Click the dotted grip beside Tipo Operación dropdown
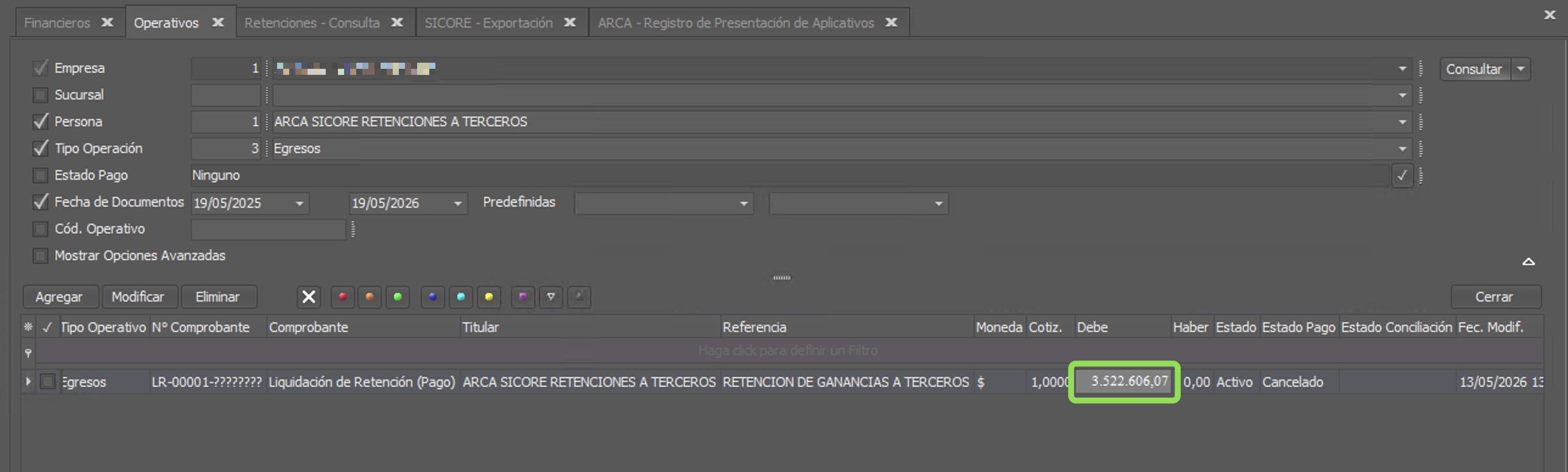1568x472 pixels. coord(1421,149)
